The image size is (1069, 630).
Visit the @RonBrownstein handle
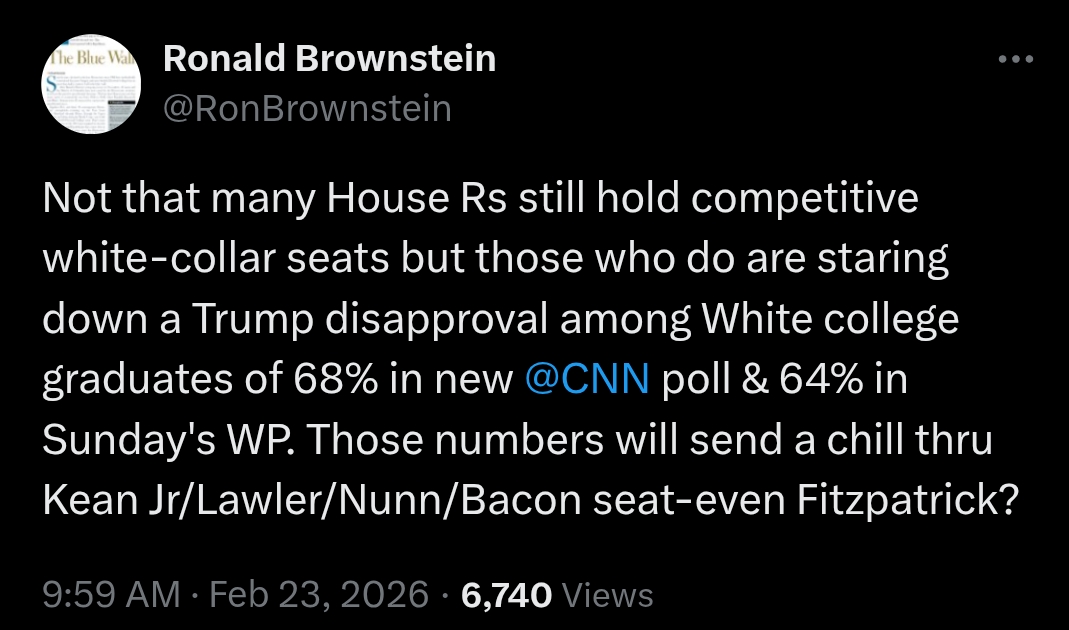tap(307, 108)
